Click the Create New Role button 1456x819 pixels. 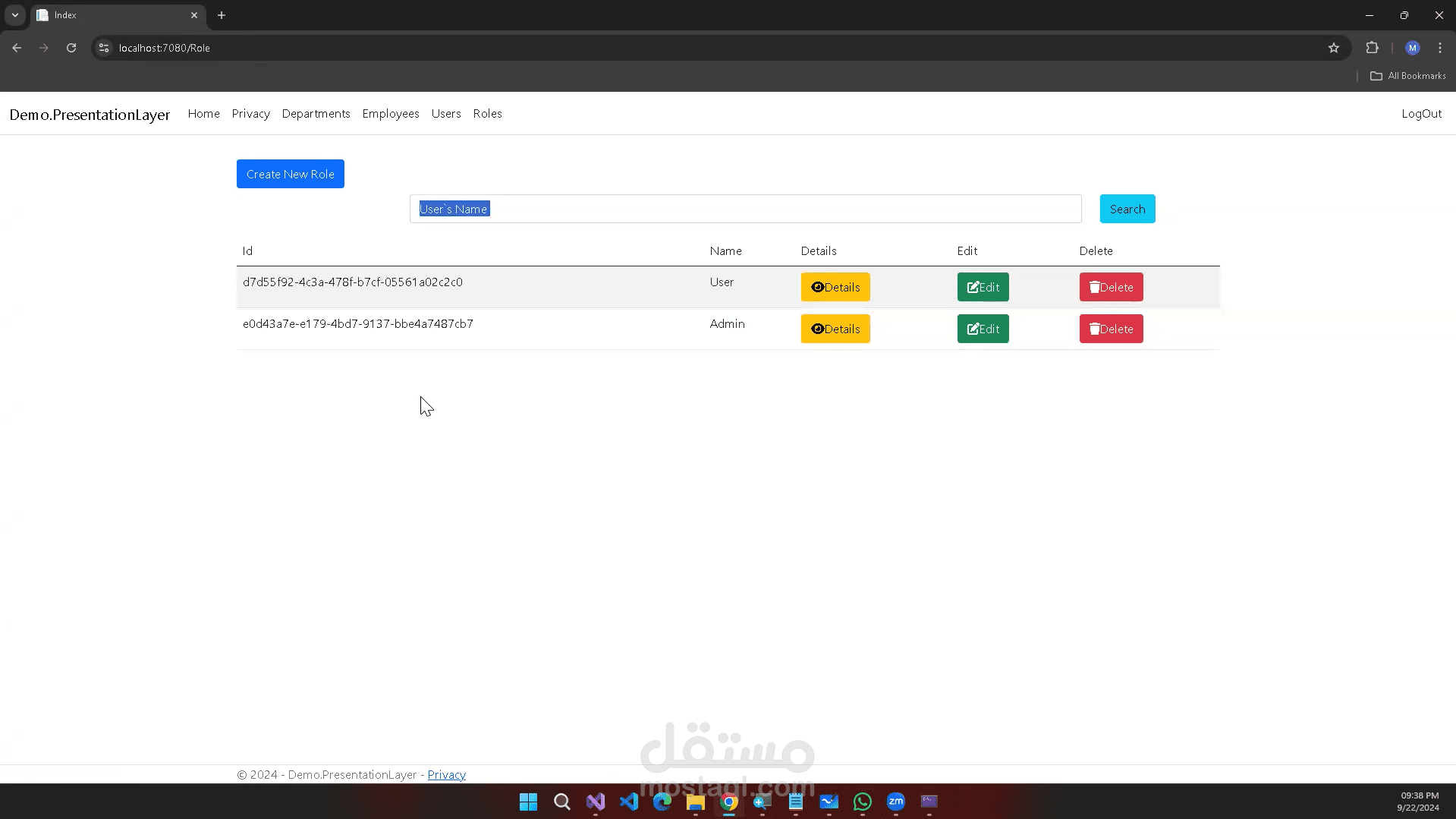coord(290,174)
